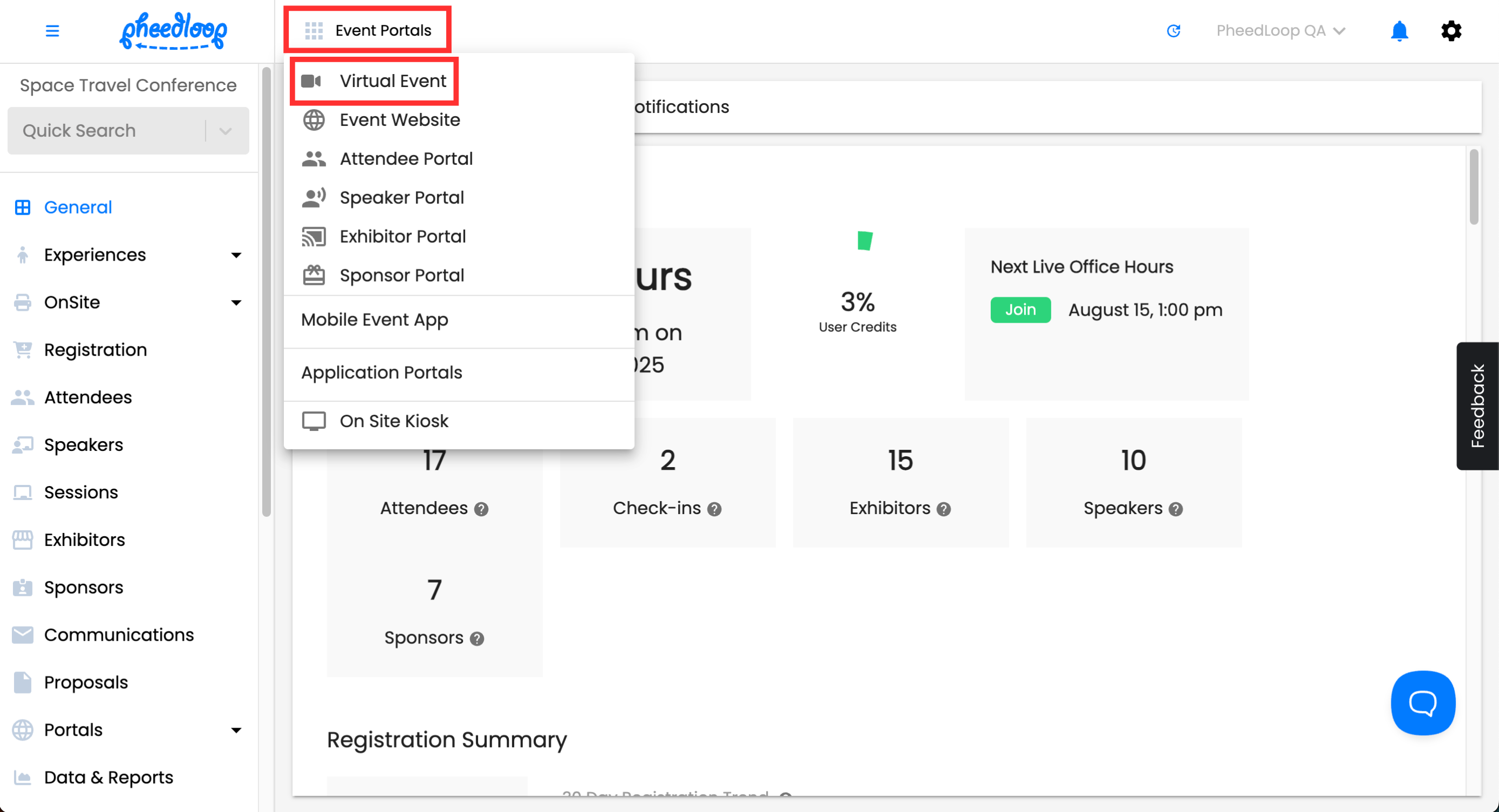The height and width of the screenshot is (812, 1499).
Task: Go to Registration in sidebar
Action: pos(95,350)
